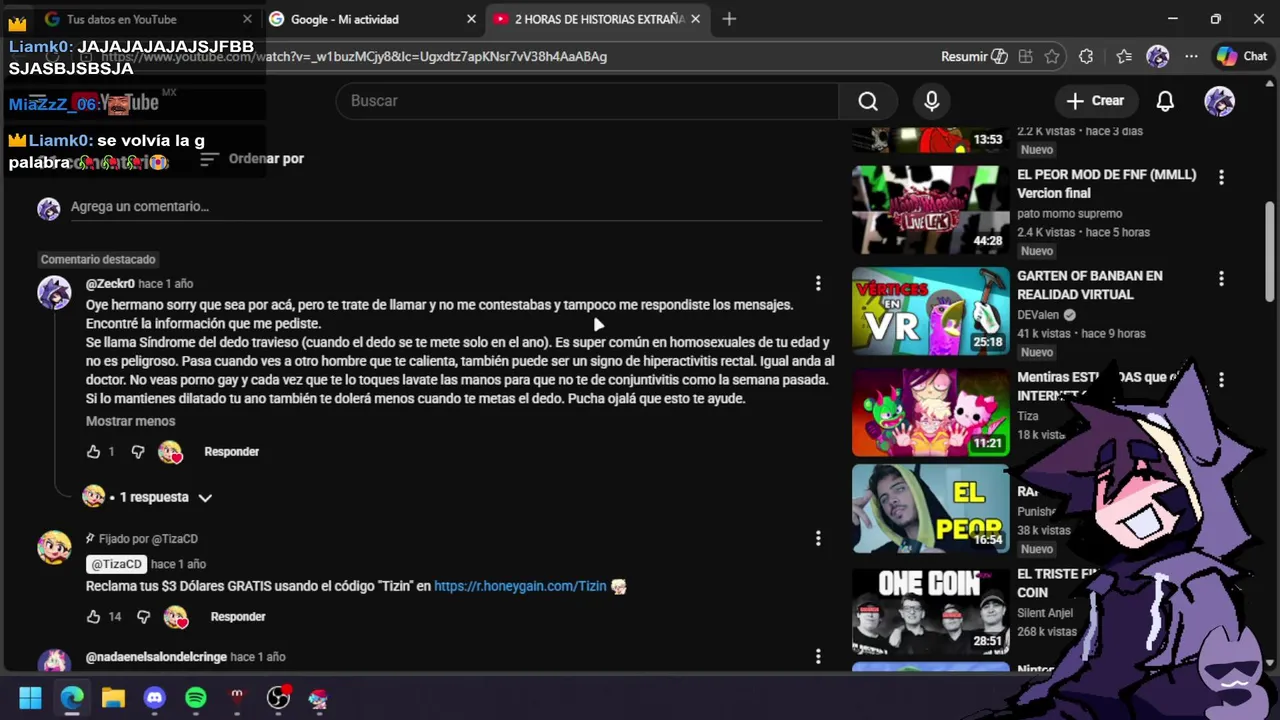This screenshot has height=720, width=1280.
Task: Click the Crear button
Action: 1095,101
